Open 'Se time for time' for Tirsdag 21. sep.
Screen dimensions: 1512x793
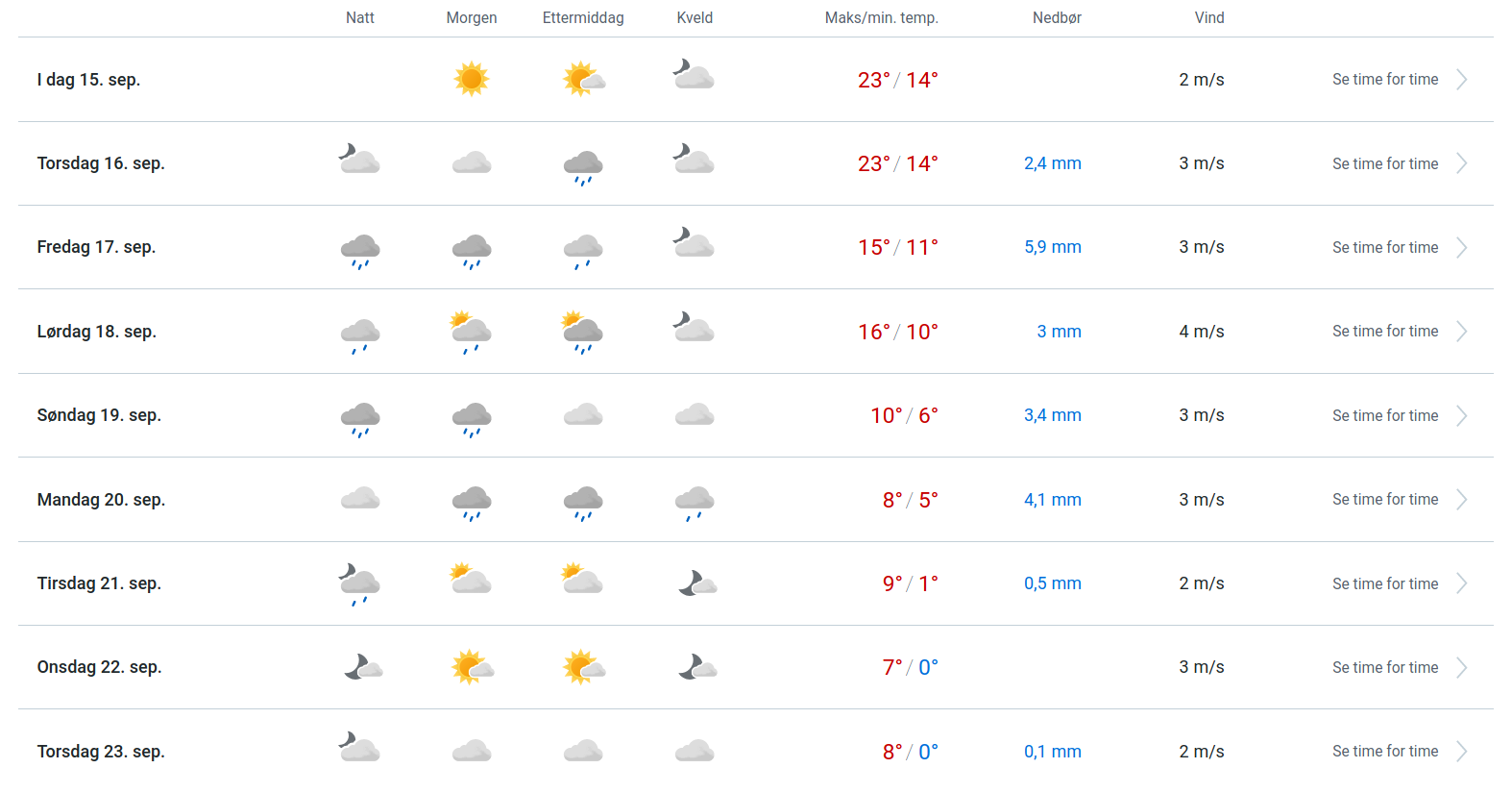point(1385,584)
